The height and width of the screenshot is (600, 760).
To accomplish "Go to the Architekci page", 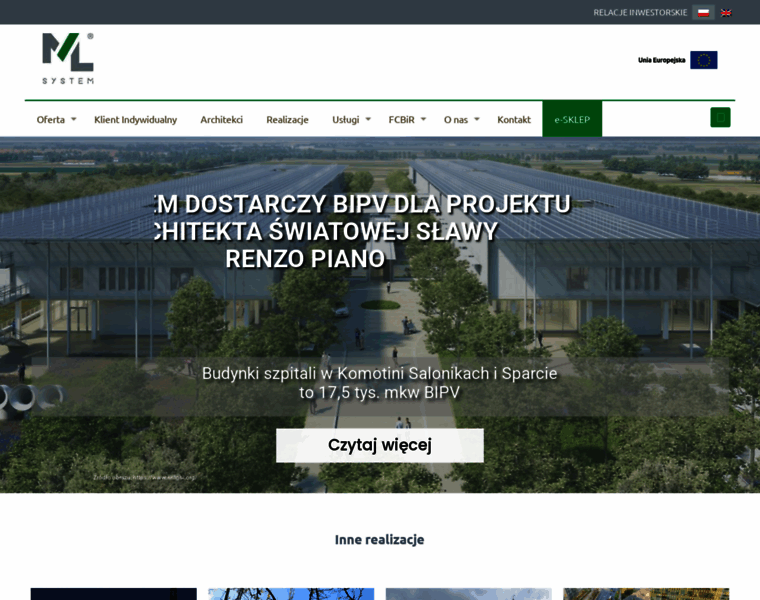I will (222, 119).
